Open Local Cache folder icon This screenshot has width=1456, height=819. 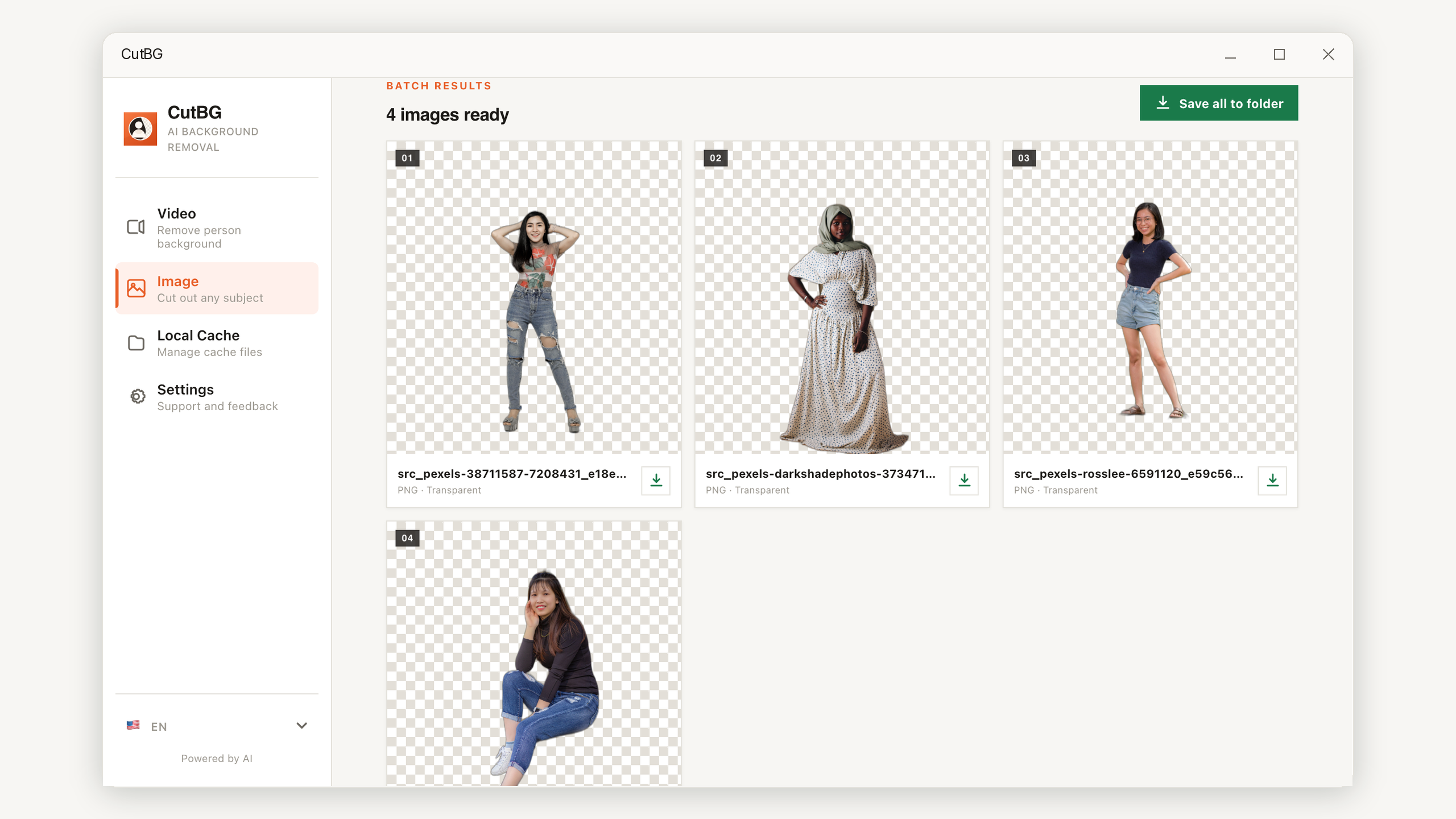click(136, 343)
